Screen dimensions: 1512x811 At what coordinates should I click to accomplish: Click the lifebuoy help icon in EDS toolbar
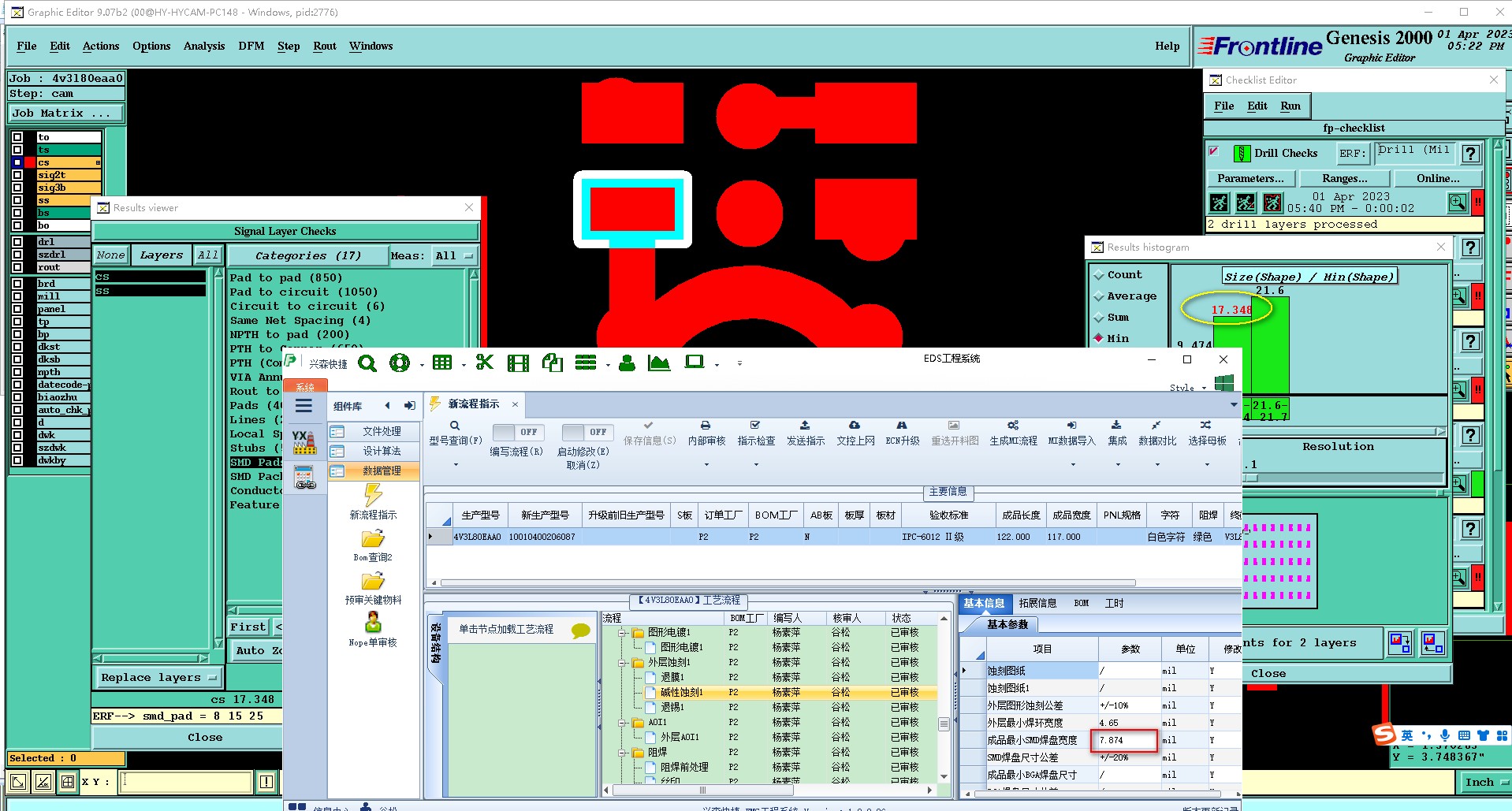pyautogui.click(x=400, y=363)
